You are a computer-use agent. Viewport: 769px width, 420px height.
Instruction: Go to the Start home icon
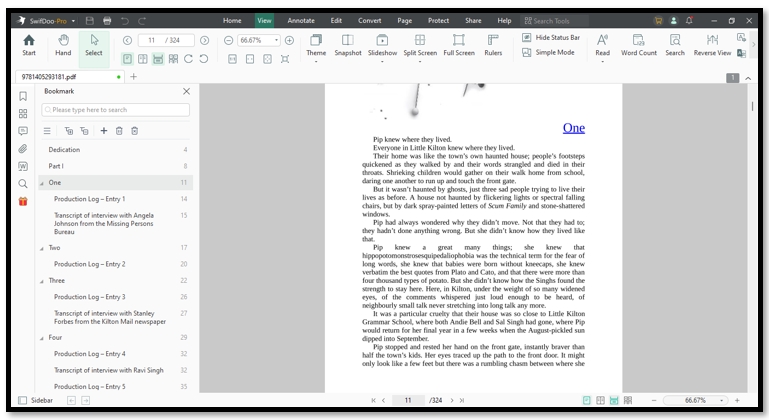tap(29, 45)
